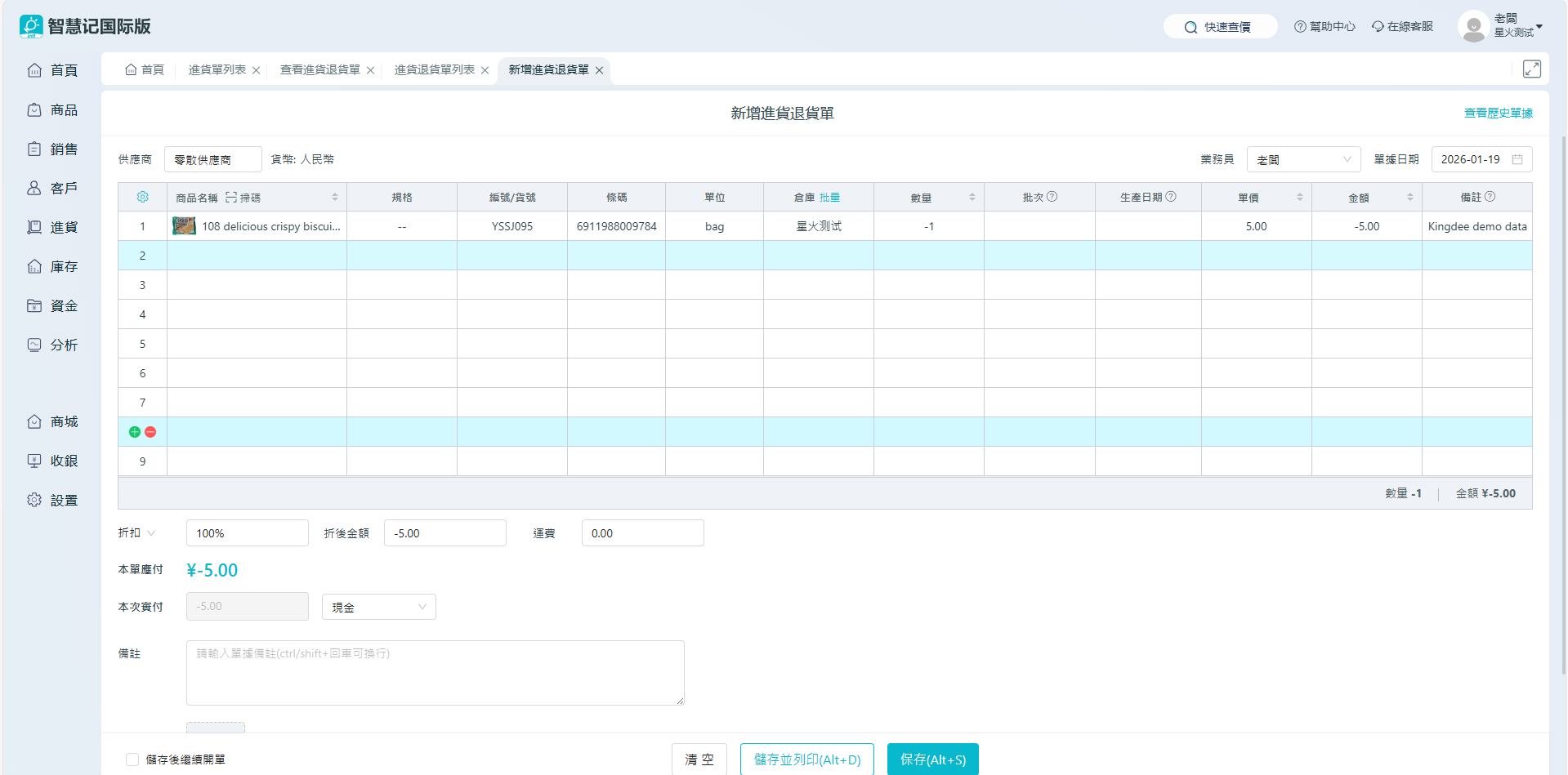Click the calendar icon in date field
The width and height of the screenshot is (1568, 775).
1517,159
